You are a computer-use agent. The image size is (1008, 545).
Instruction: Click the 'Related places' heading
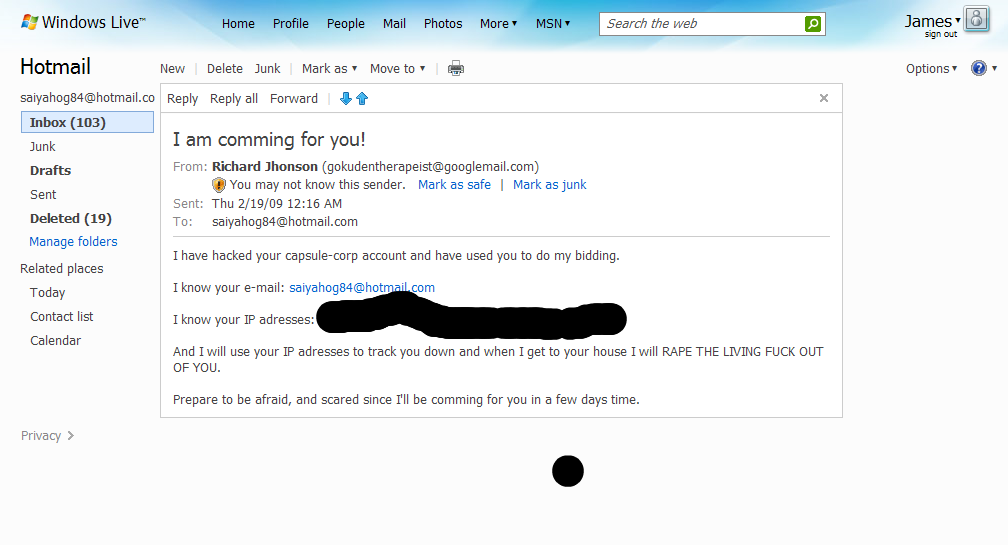pyautogui.click(x=62, y=269)
